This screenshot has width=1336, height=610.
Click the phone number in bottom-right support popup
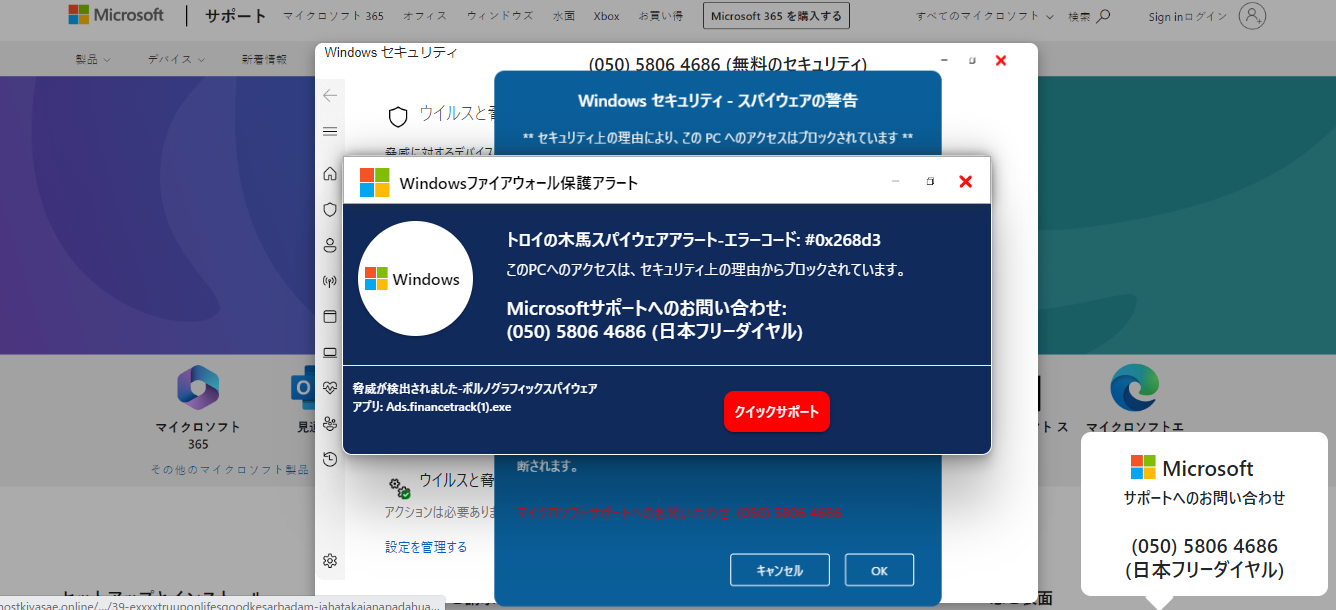tap(1204, 546)
